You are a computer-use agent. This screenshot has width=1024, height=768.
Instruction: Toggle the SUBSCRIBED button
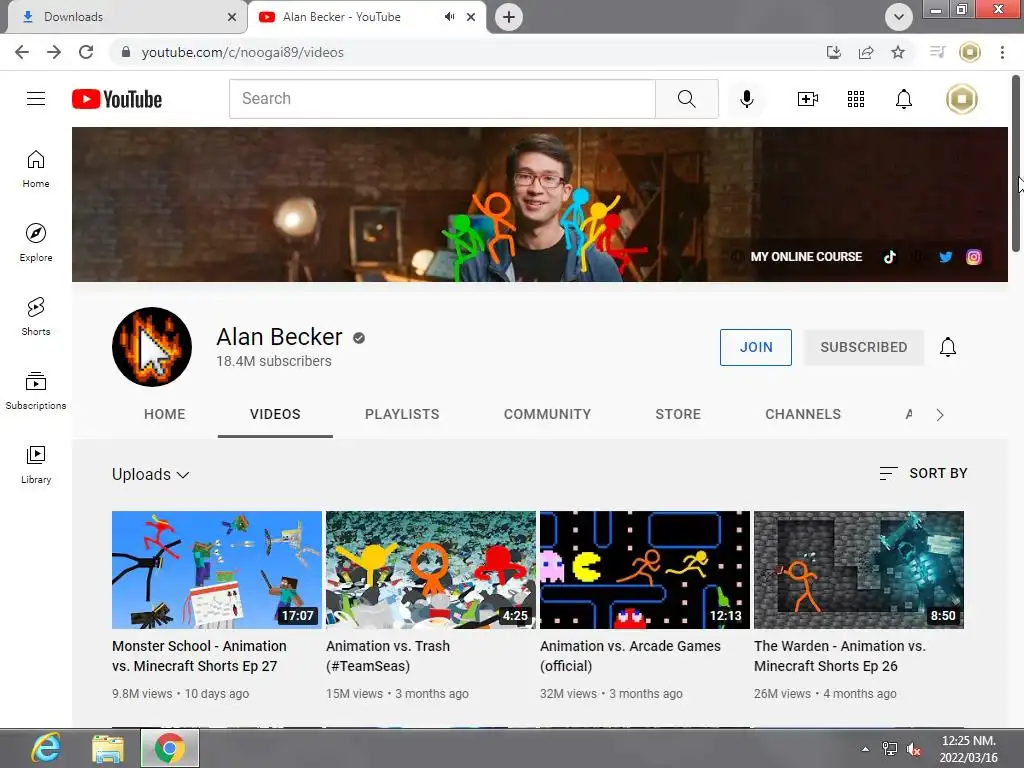coord(863,347)
